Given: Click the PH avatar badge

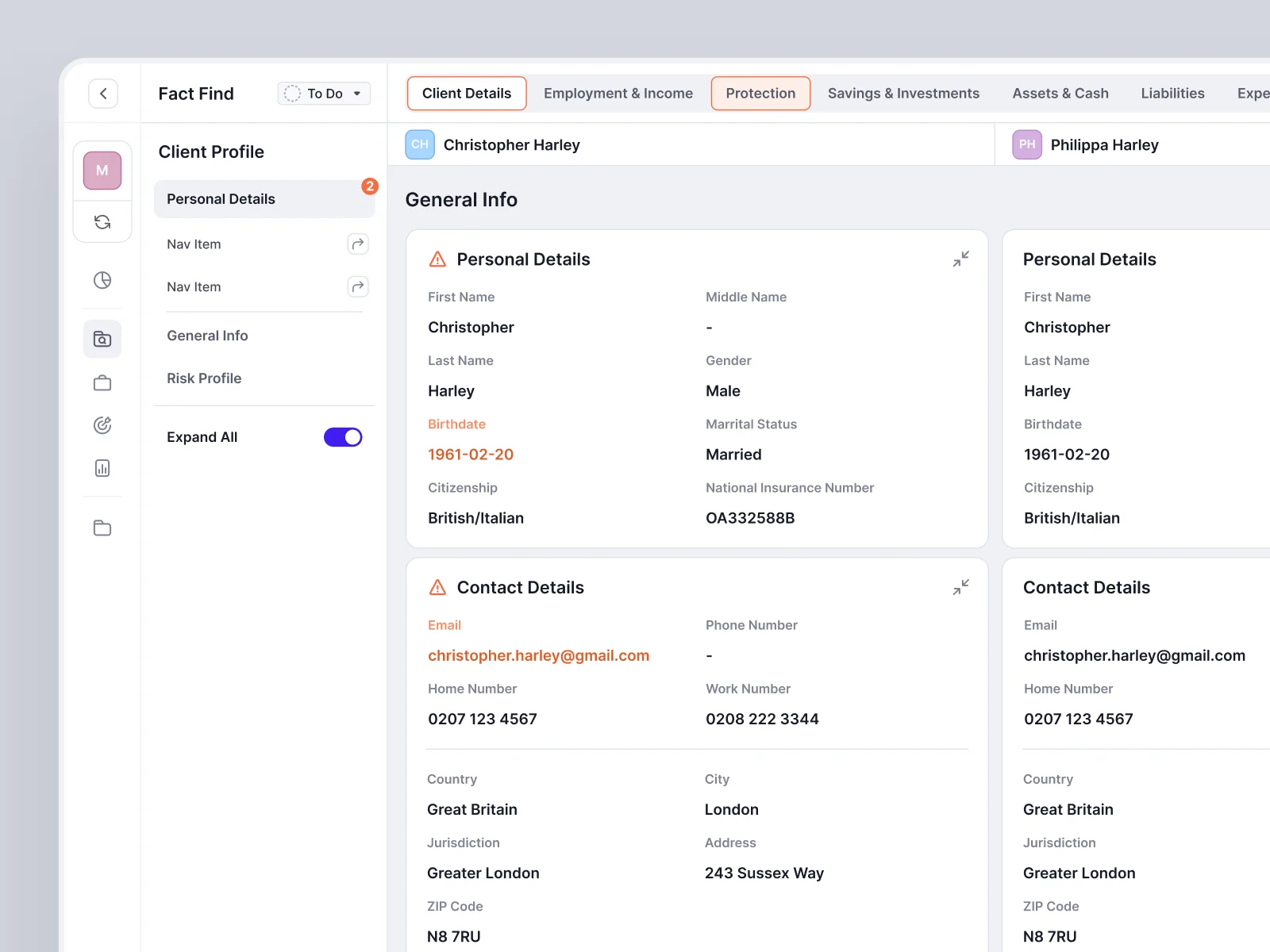Looking at the screenshot, I should pyautogui.click(x=1027, y=144).
